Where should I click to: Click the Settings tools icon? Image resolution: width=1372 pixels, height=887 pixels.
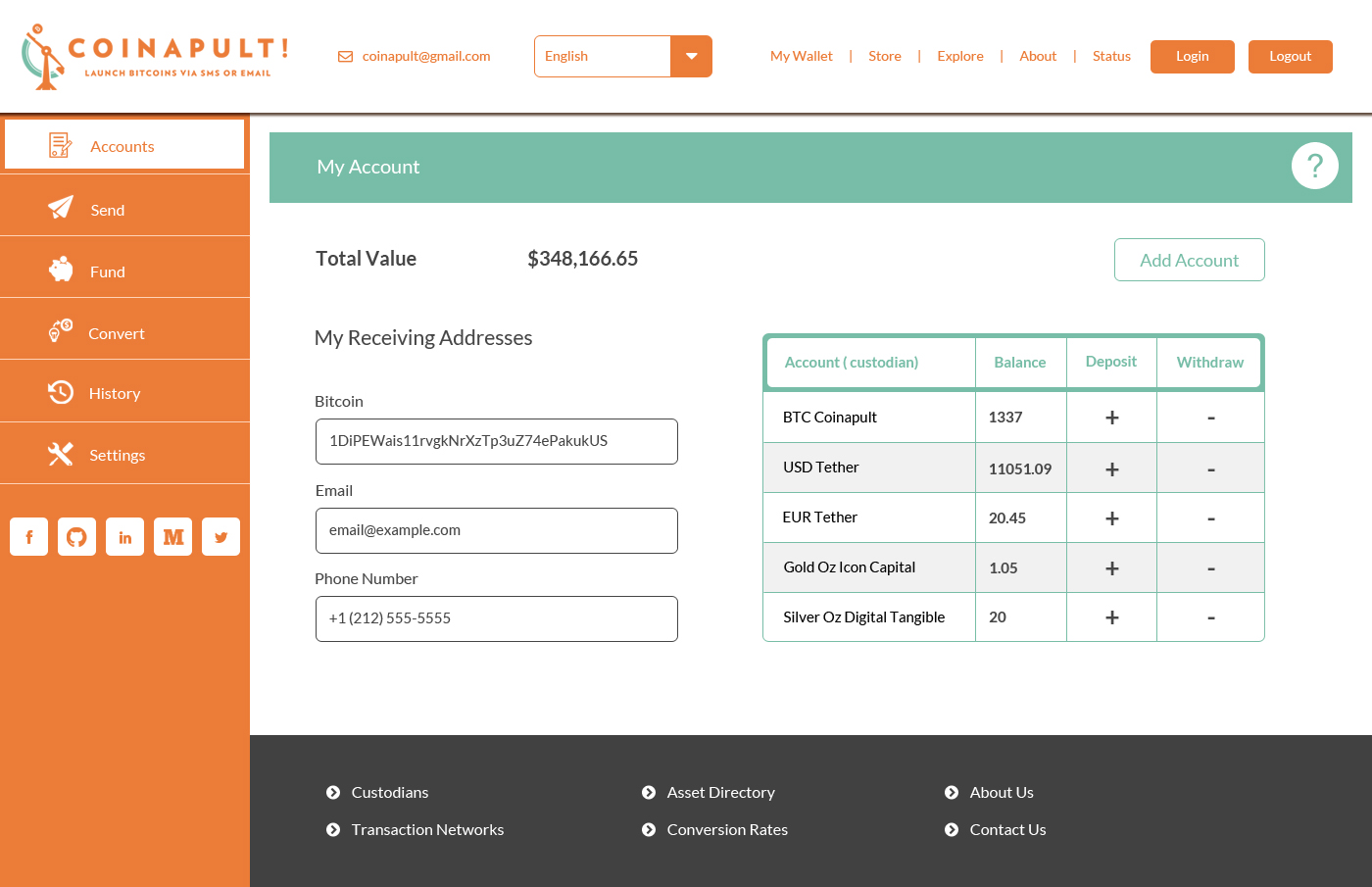click(x=61, y=454)
